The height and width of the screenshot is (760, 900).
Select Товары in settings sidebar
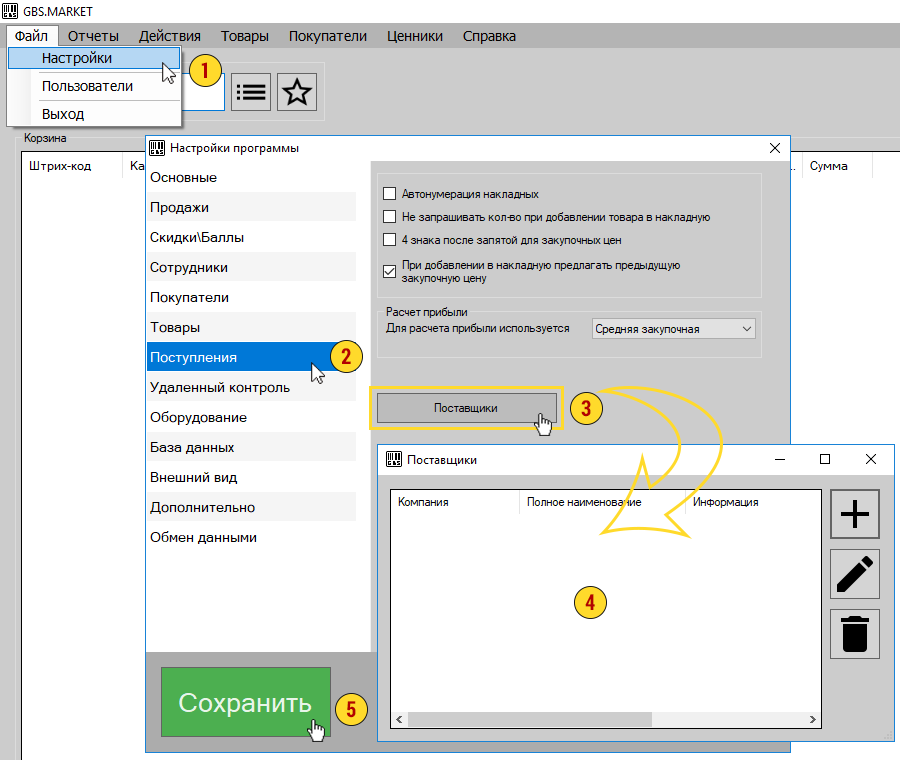click(x=251, y=327)
